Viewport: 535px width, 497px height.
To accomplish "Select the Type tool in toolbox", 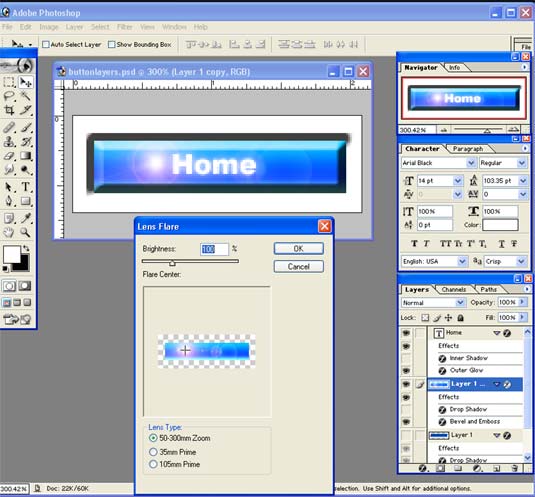I will (x=26, y=187).
